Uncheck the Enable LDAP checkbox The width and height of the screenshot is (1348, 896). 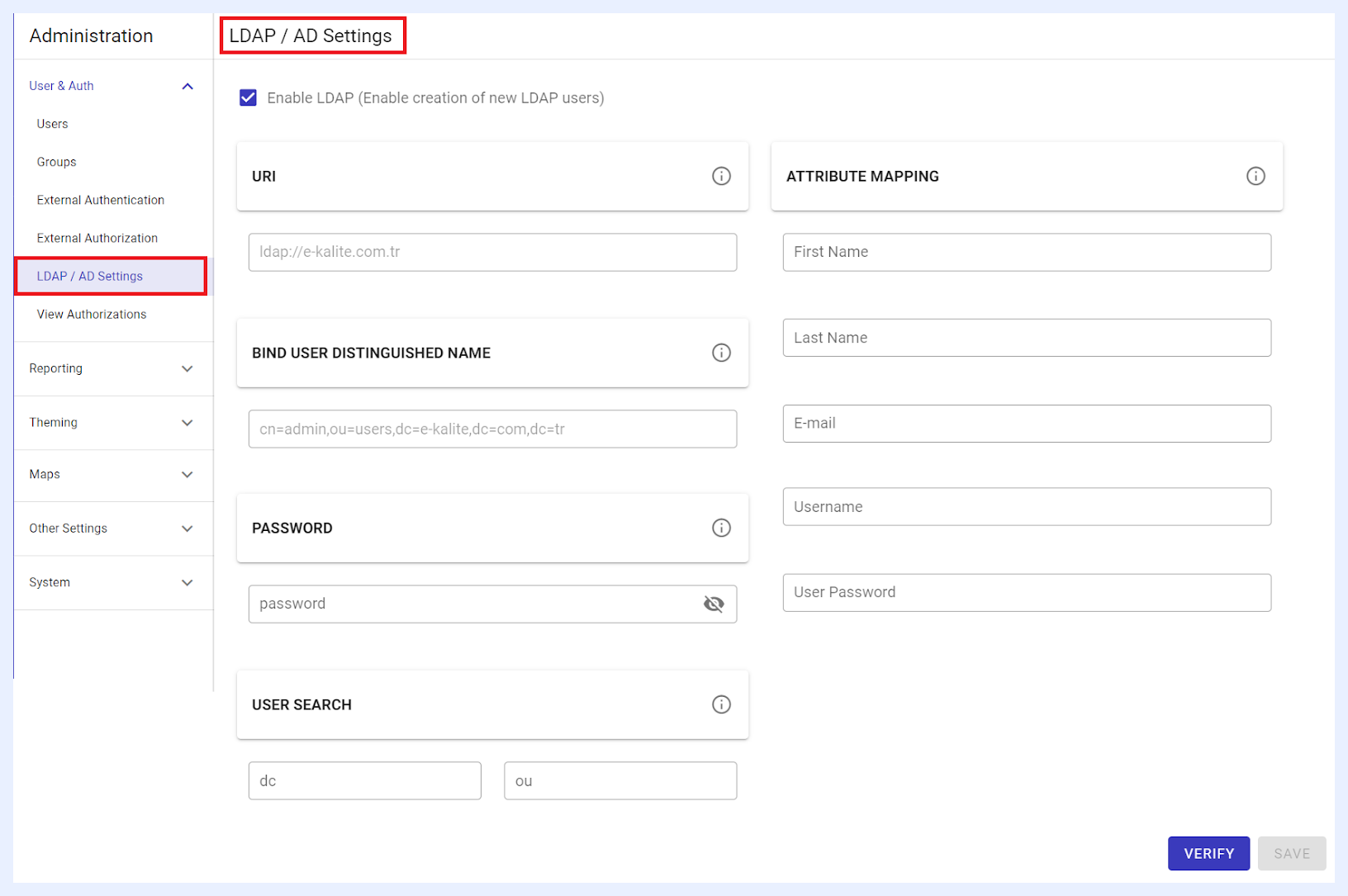(x=248, y=97)
